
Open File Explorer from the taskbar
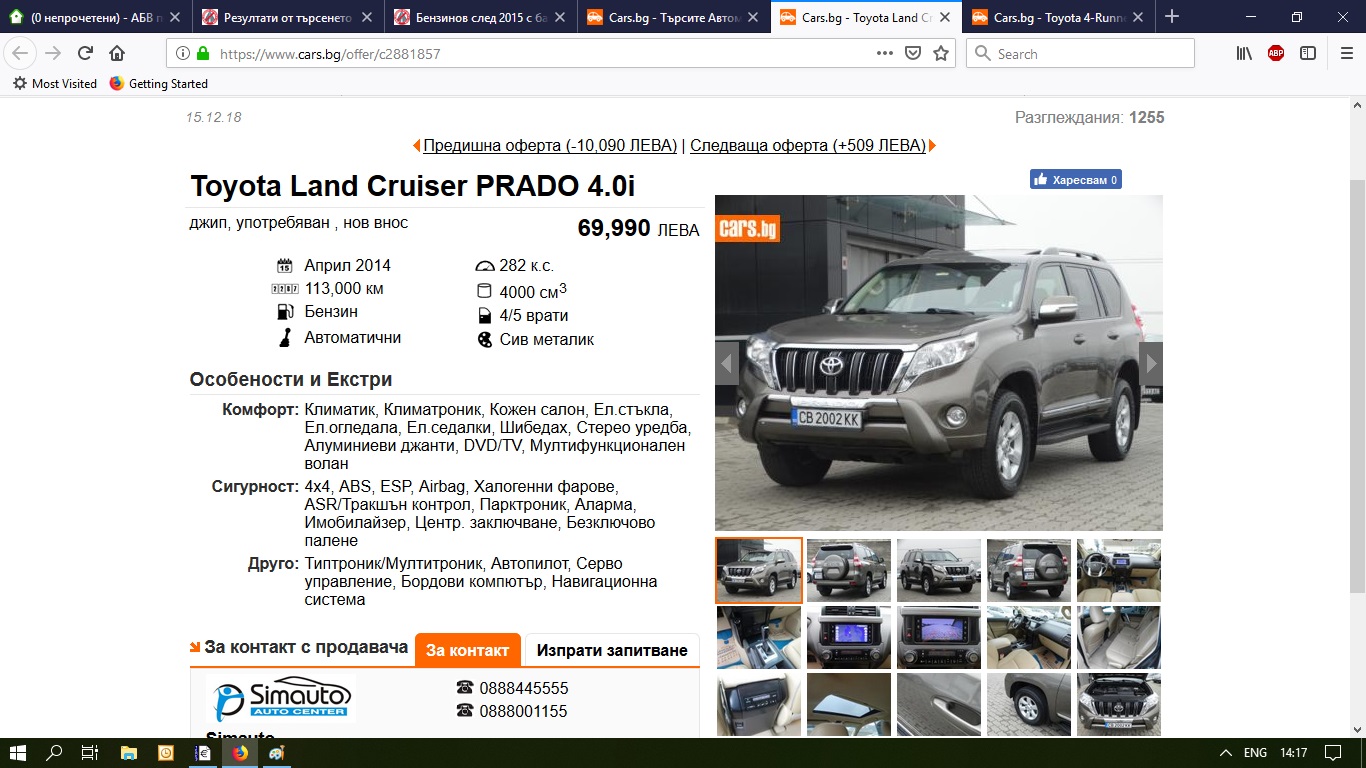point(128,752)
